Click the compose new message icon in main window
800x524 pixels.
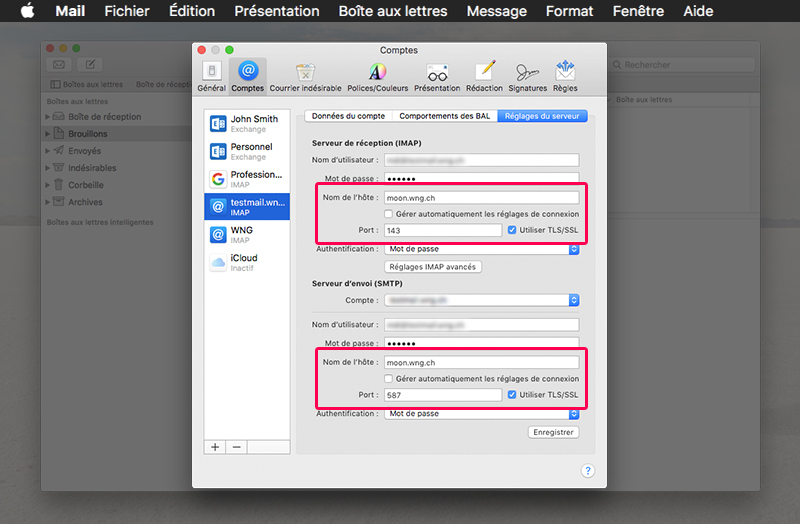click(90, 64)
